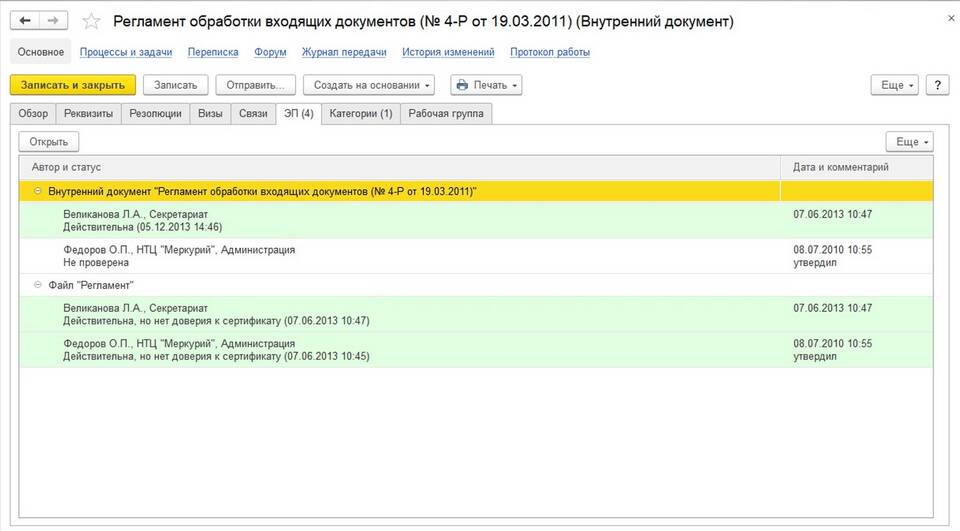Image resolution: width=960 pixels, height=531 pixels.
Task: Collapse the Внутренний документ signature group
Action: click(37, 191)
